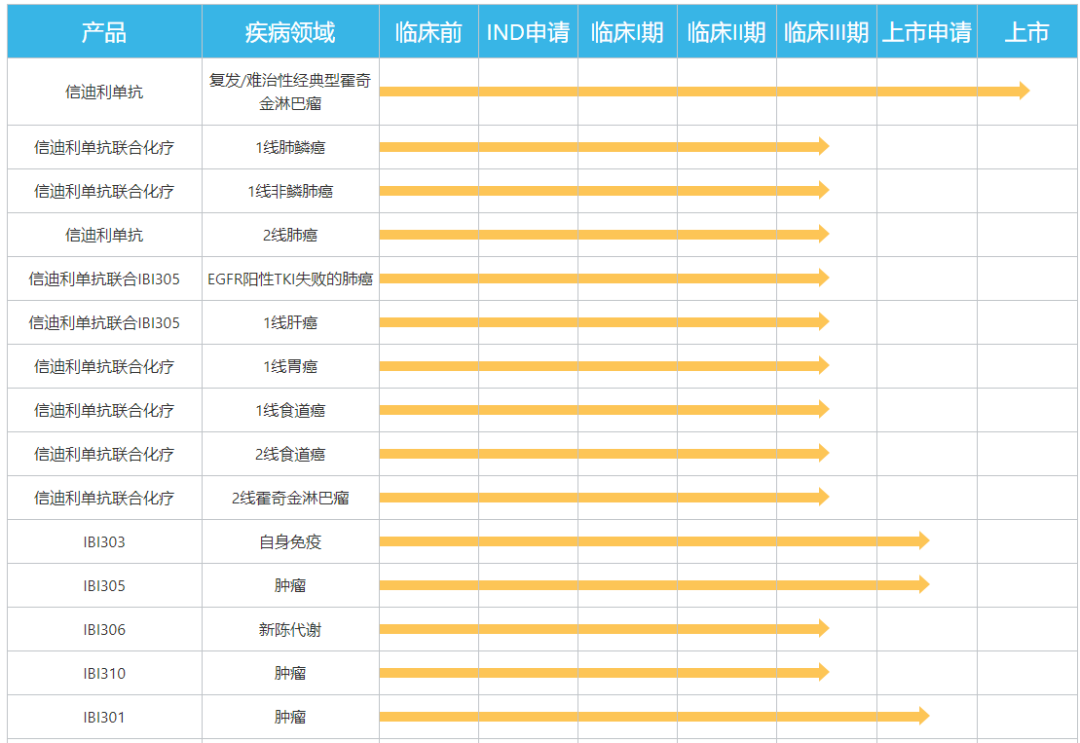Click 信迪利单抗联合化疗 in the 1线食道癌 row
This screenshot has height=743, width=1080.
tap(105, 410)
